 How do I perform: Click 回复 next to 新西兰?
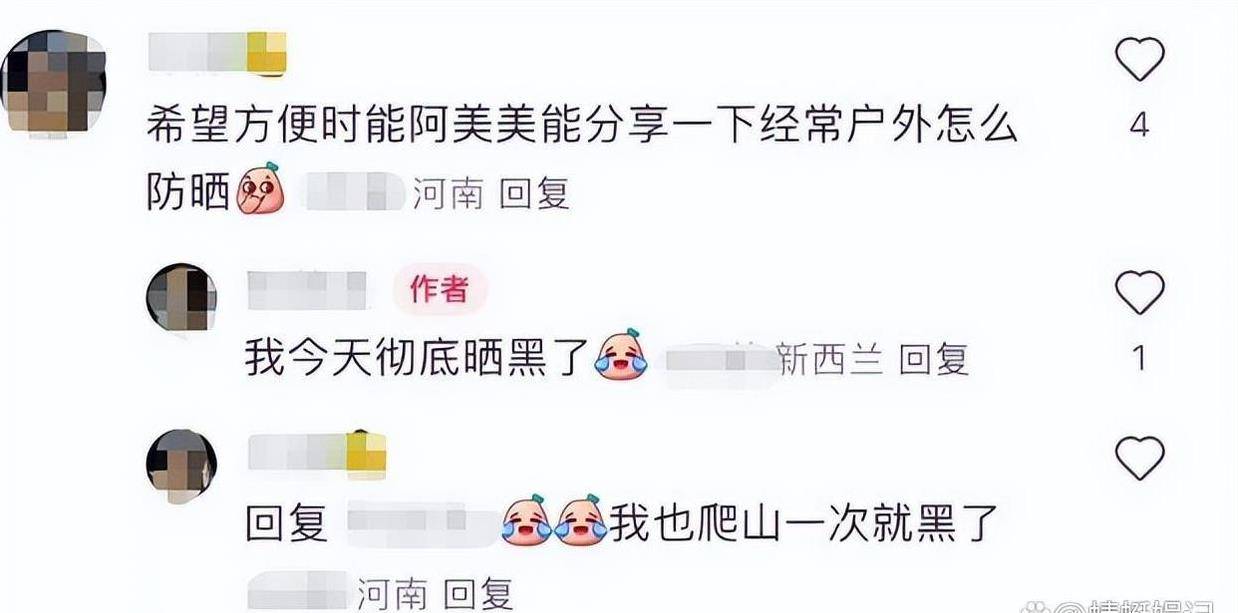[x=933, y=360]
